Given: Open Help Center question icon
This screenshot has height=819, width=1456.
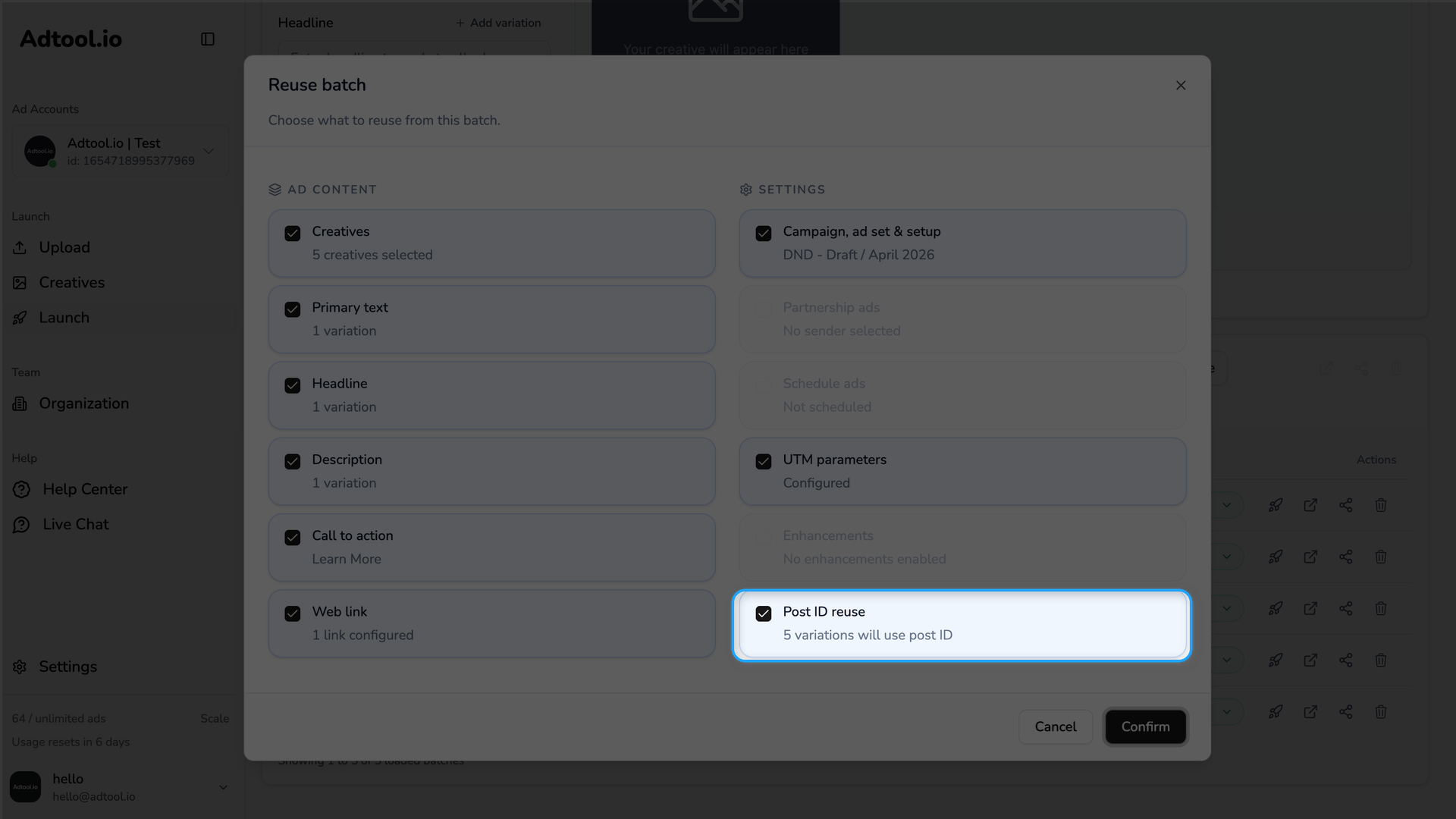Looking at the screenshot, I should (x=21, y=490).
